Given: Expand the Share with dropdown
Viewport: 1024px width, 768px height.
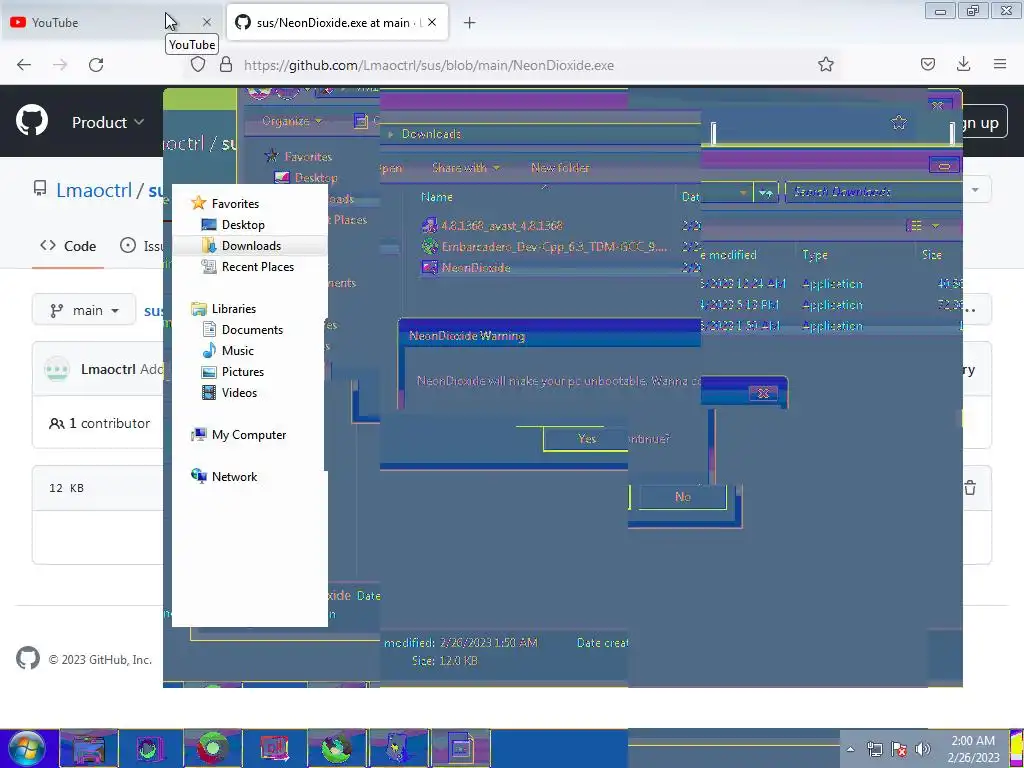Looking at the screenshot, I should [466, 168].
